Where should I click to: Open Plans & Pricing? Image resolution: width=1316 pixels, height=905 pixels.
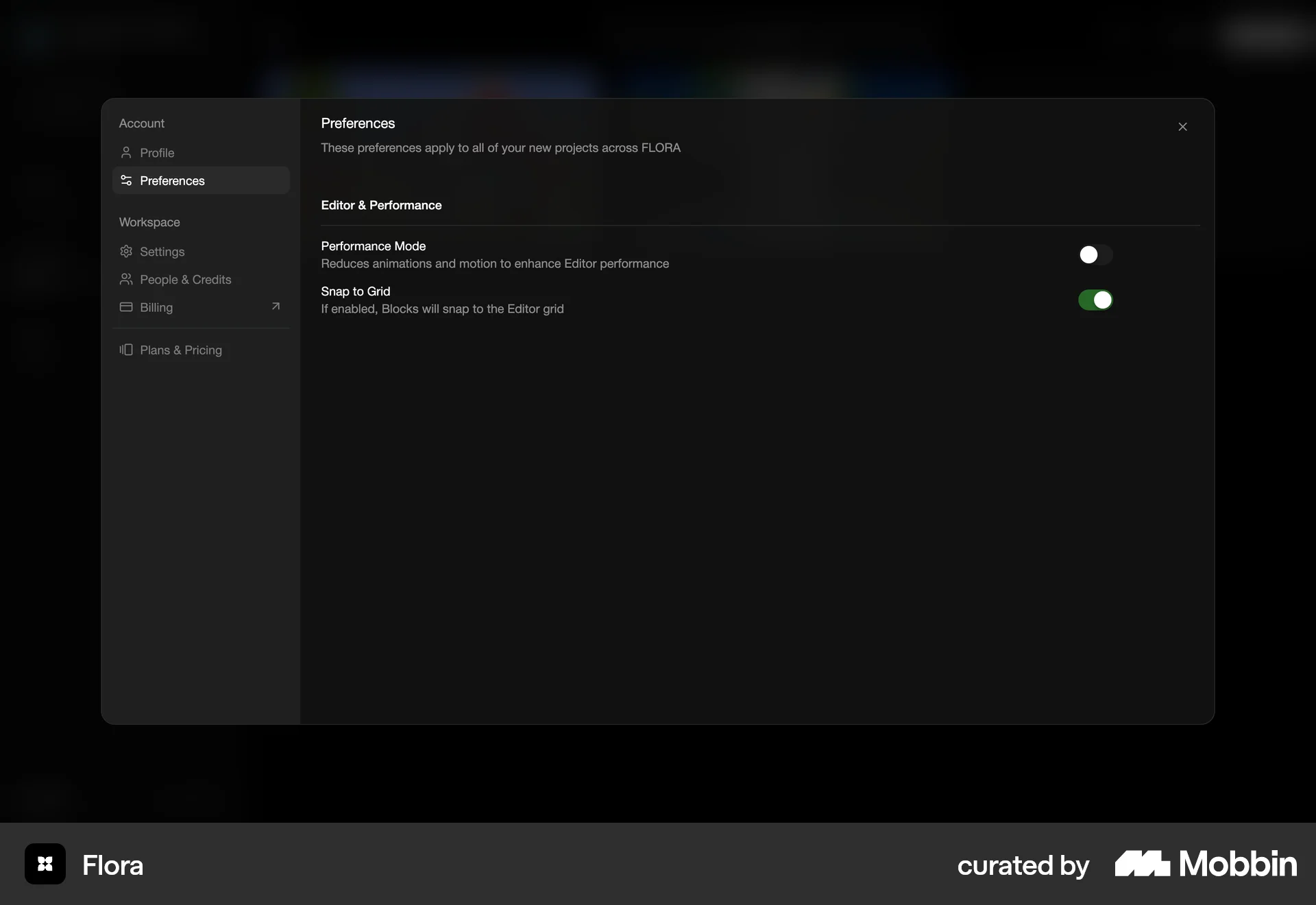[180, 350]
